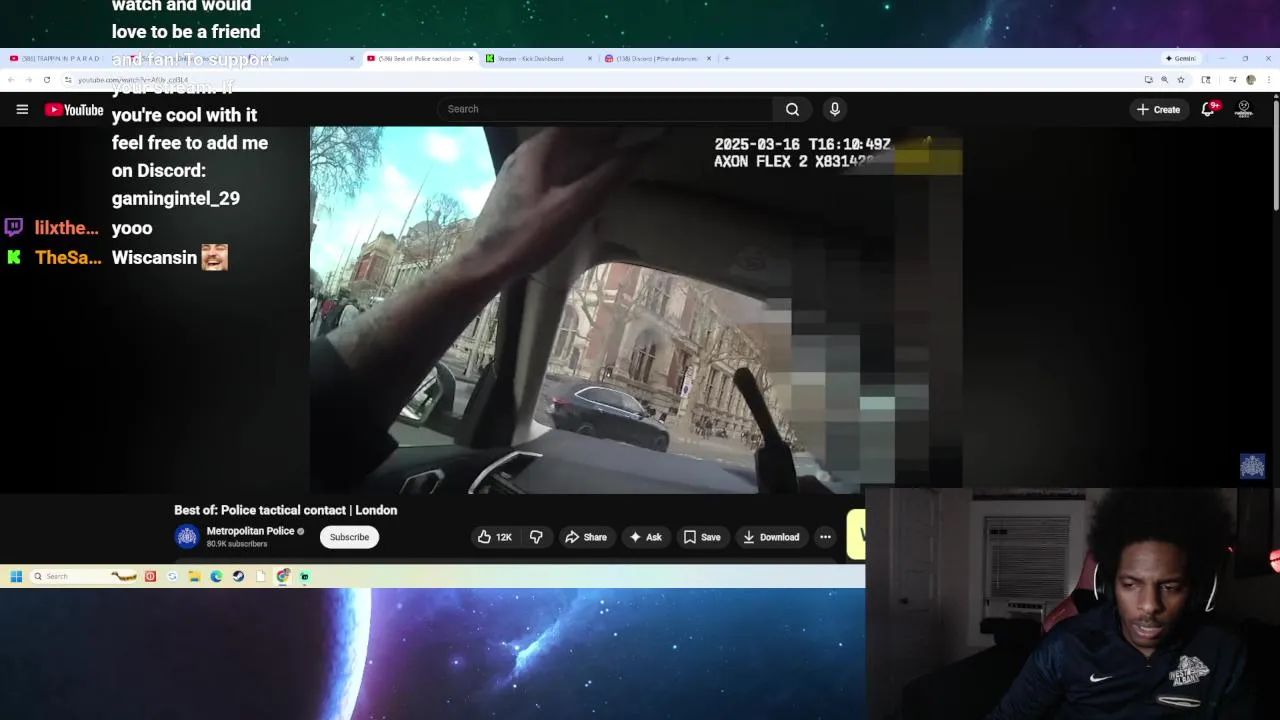Click the gamingintel_29 Discord handle text
The width and height of the screenshot is (1280, 720).
[x=176, y=199]
